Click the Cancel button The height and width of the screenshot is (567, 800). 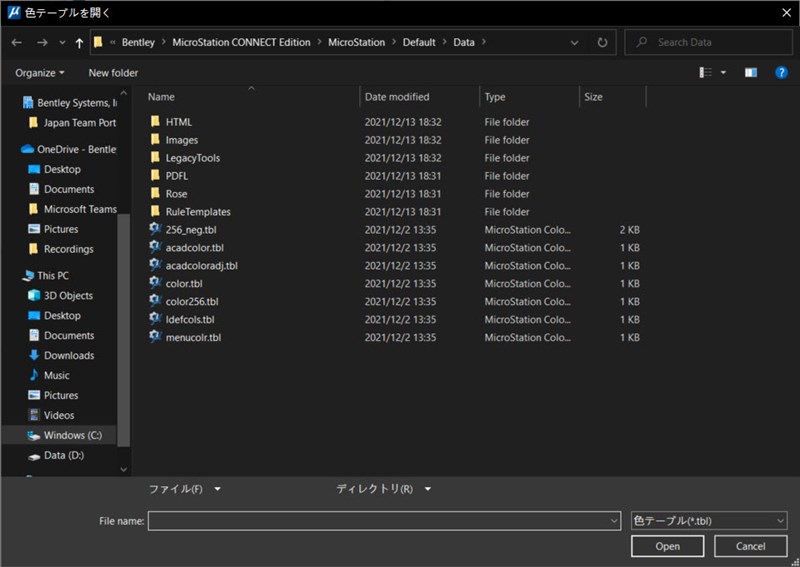coord(751,546)
